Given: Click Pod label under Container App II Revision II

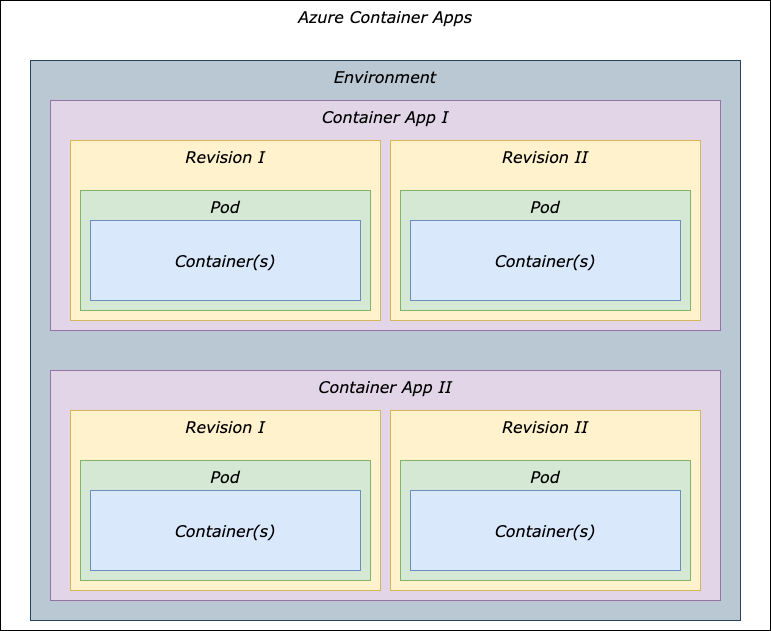Looking at the screenshot, I should 545,478.
